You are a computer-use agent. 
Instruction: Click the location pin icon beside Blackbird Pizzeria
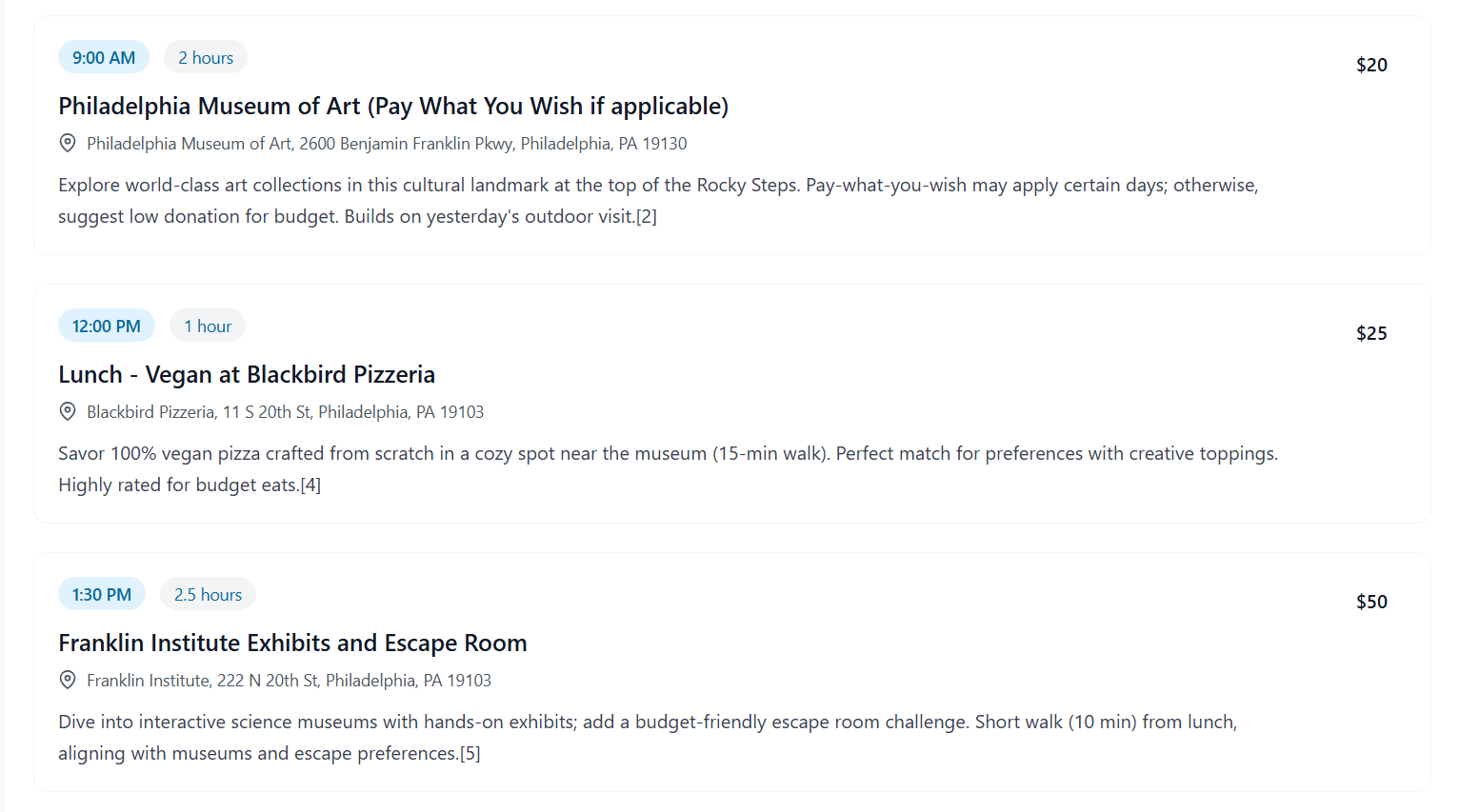coord(67,410)
